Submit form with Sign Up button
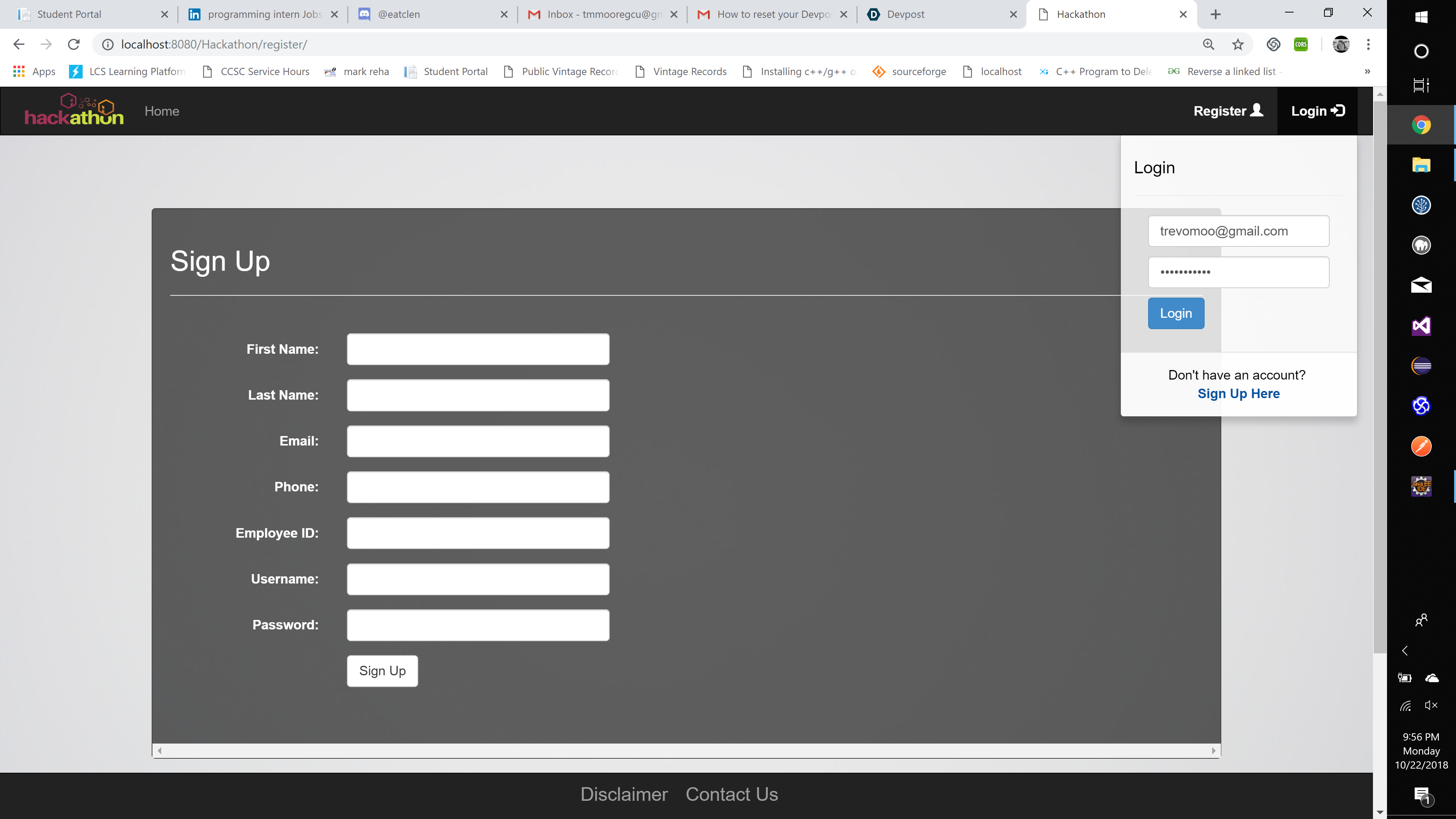Viewport: 1456px width, 819px height. point(382,671)
